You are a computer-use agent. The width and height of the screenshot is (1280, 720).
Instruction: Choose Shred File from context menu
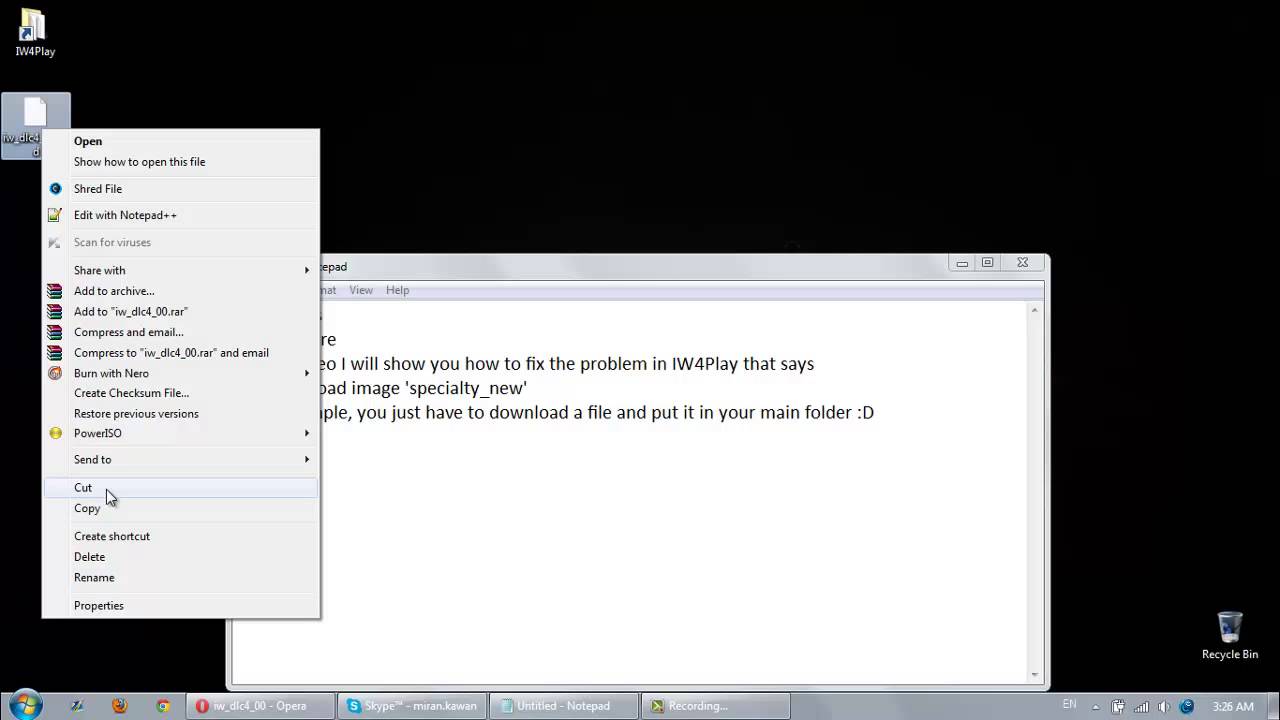[x=98, y=189]
